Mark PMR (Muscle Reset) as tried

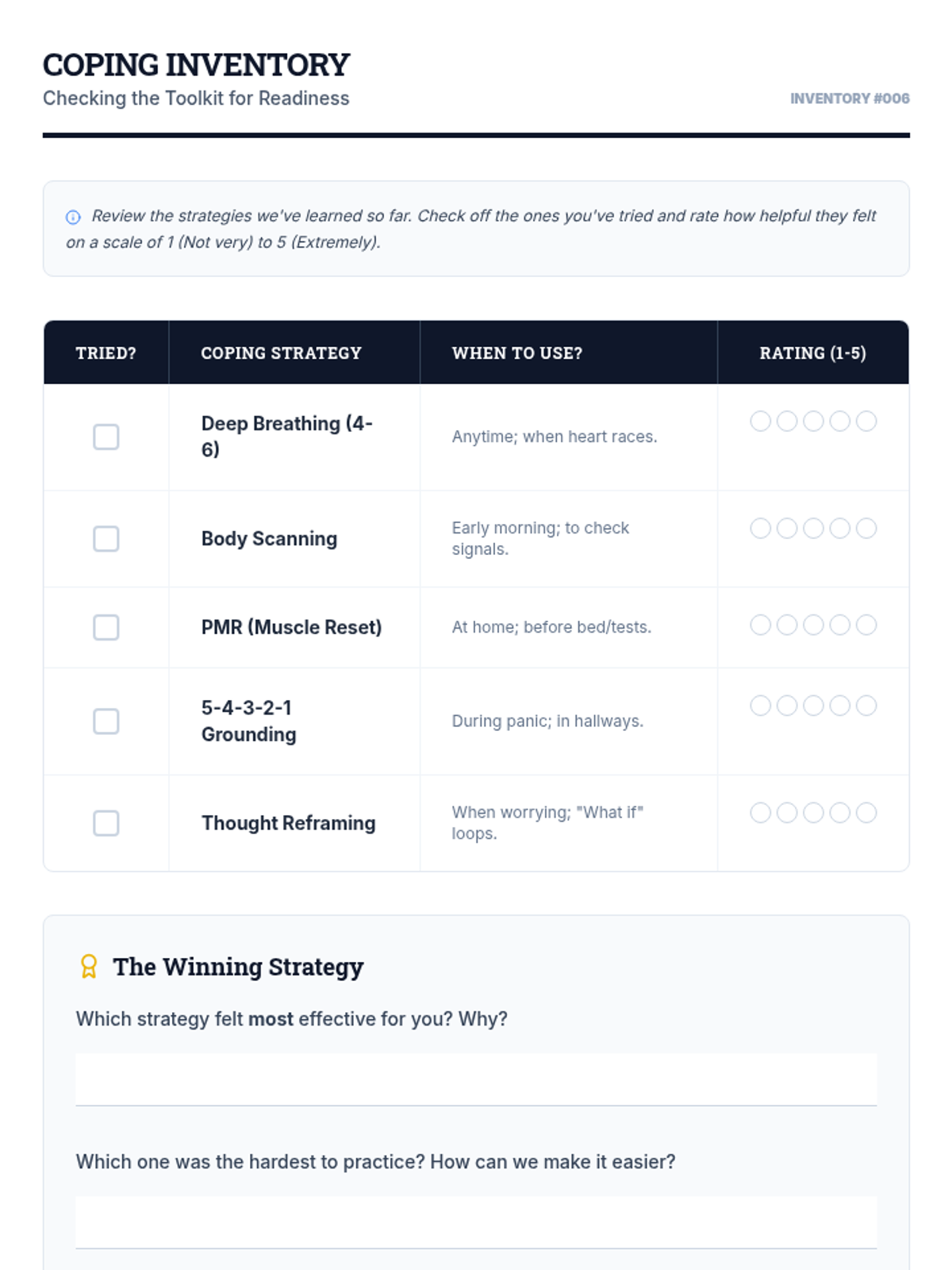click(106, 627)
